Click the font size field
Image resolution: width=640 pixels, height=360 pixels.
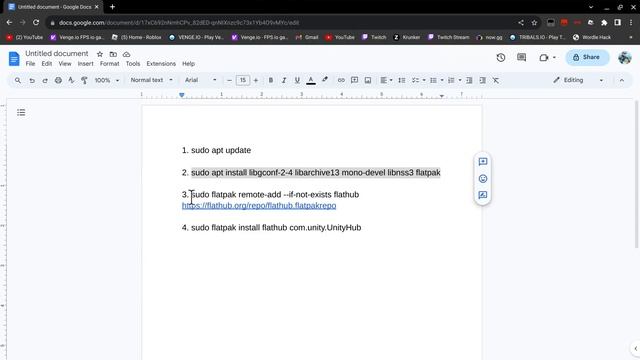242,80
